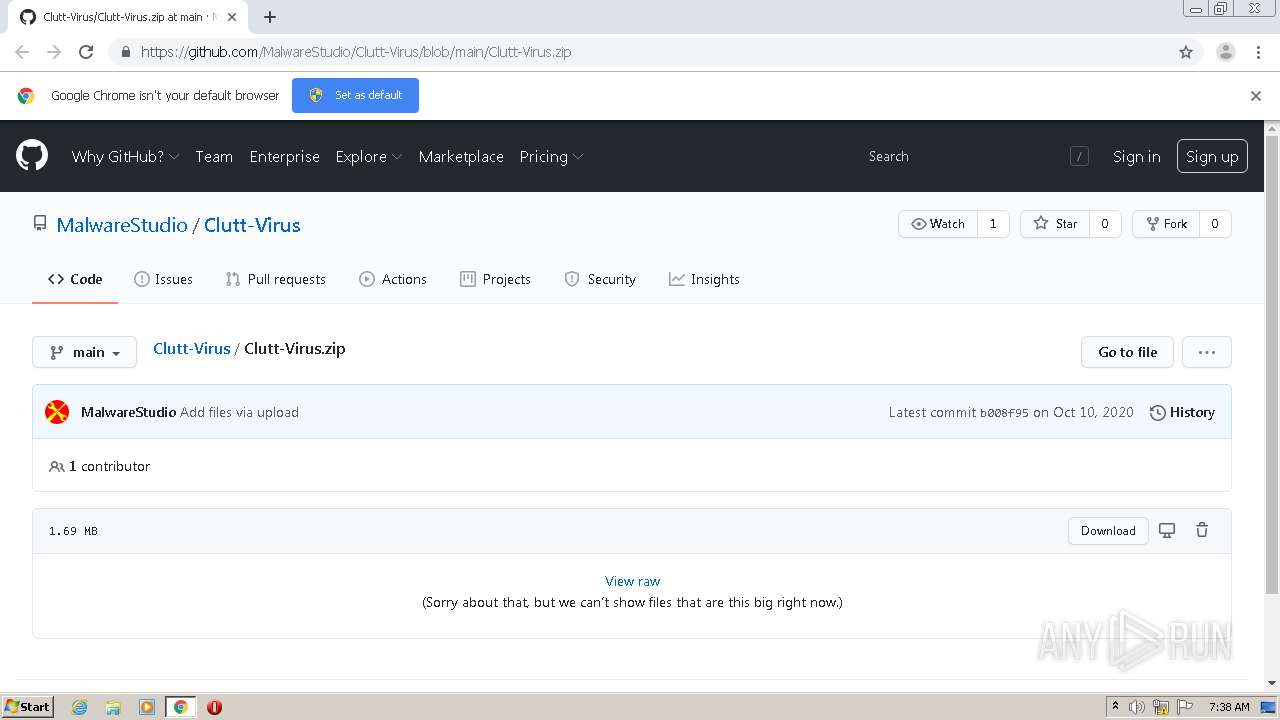Open Pull requests tab

click(x=276, y=279)
